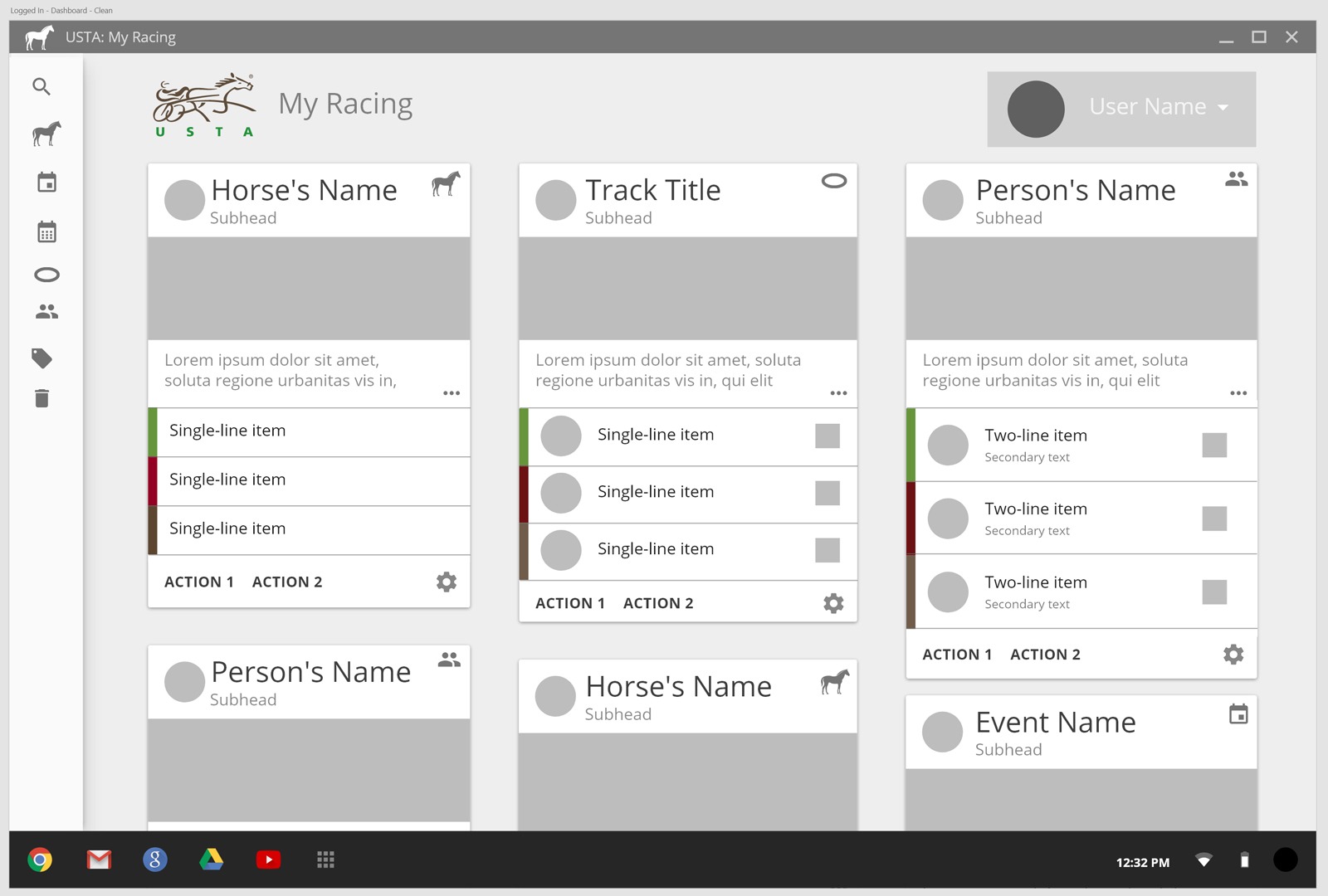
Task: Check the second two-line item box in Person card
Action: pyautogui.click(x=1213, y=519)
